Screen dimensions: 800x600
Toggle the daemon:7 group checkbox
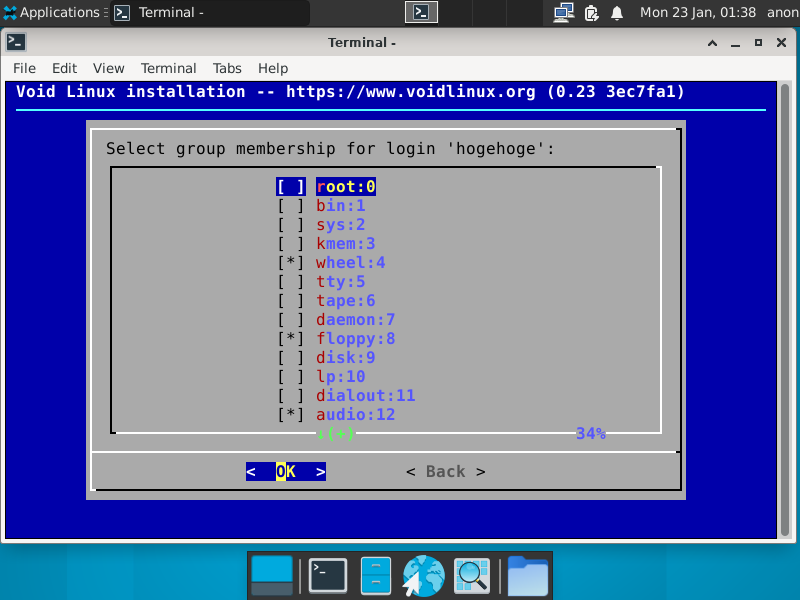291,319
